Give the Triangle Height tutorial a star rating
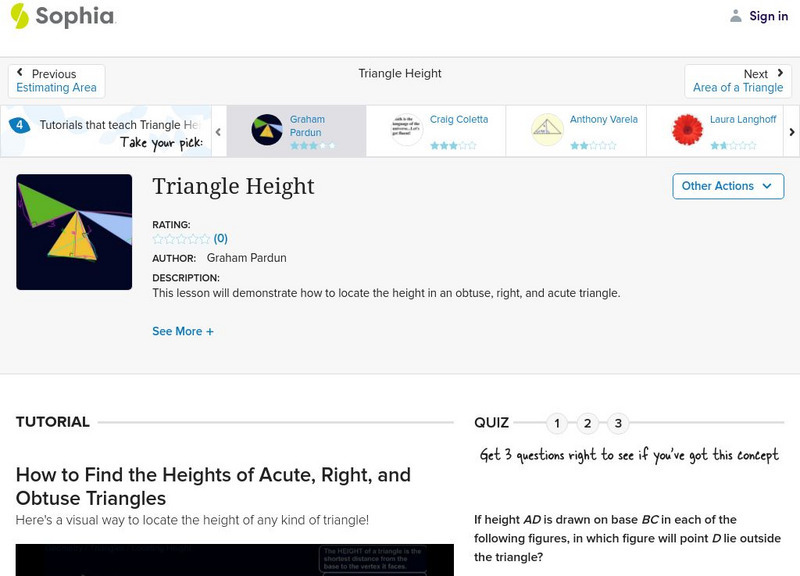Screen dimensions: 800x576 (x=178, y=239)
